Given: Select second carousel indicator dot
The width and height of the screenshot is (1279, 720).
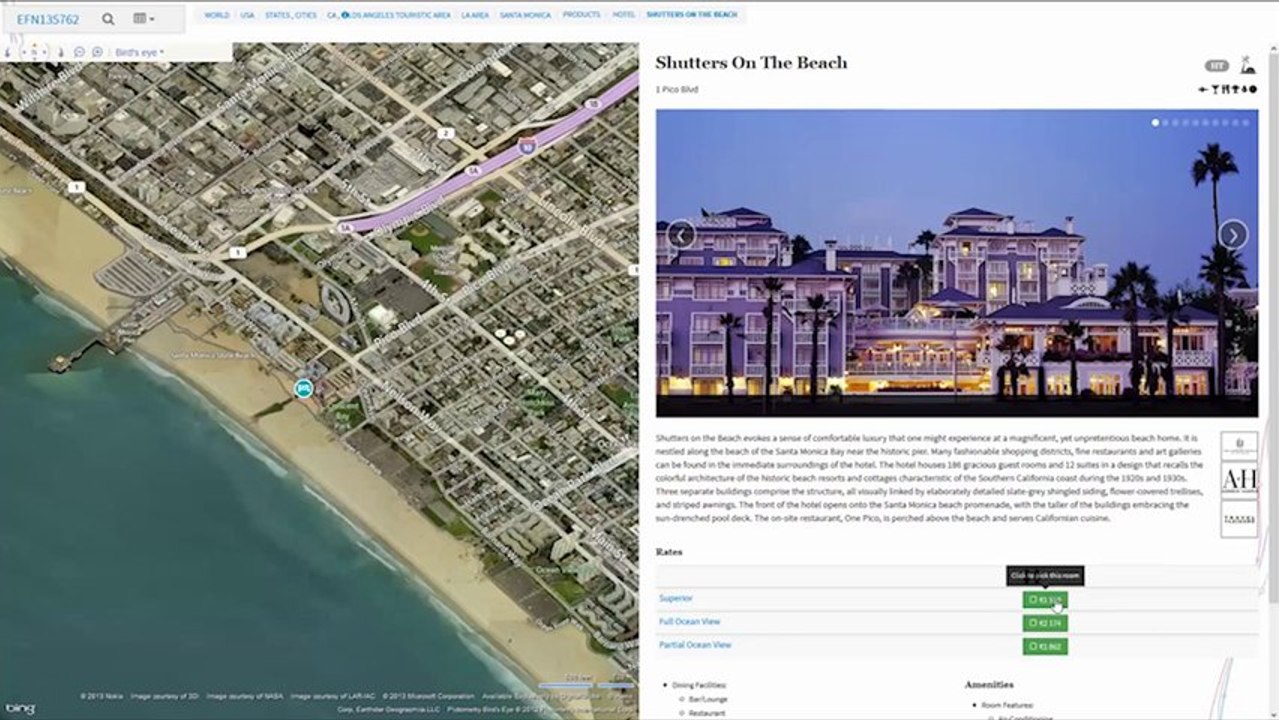Looking at the screenshot, I should [1165, 123].
